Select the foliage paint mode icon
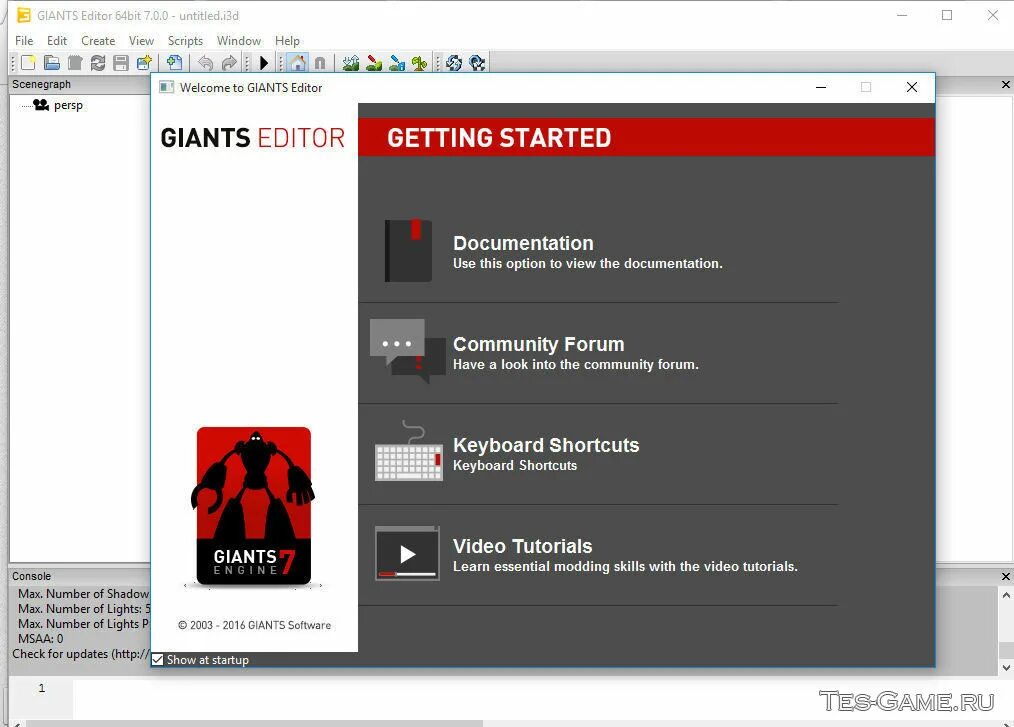Image resolution: width=1014 pixels, height=727 pixels. click(x=420, y=63)
